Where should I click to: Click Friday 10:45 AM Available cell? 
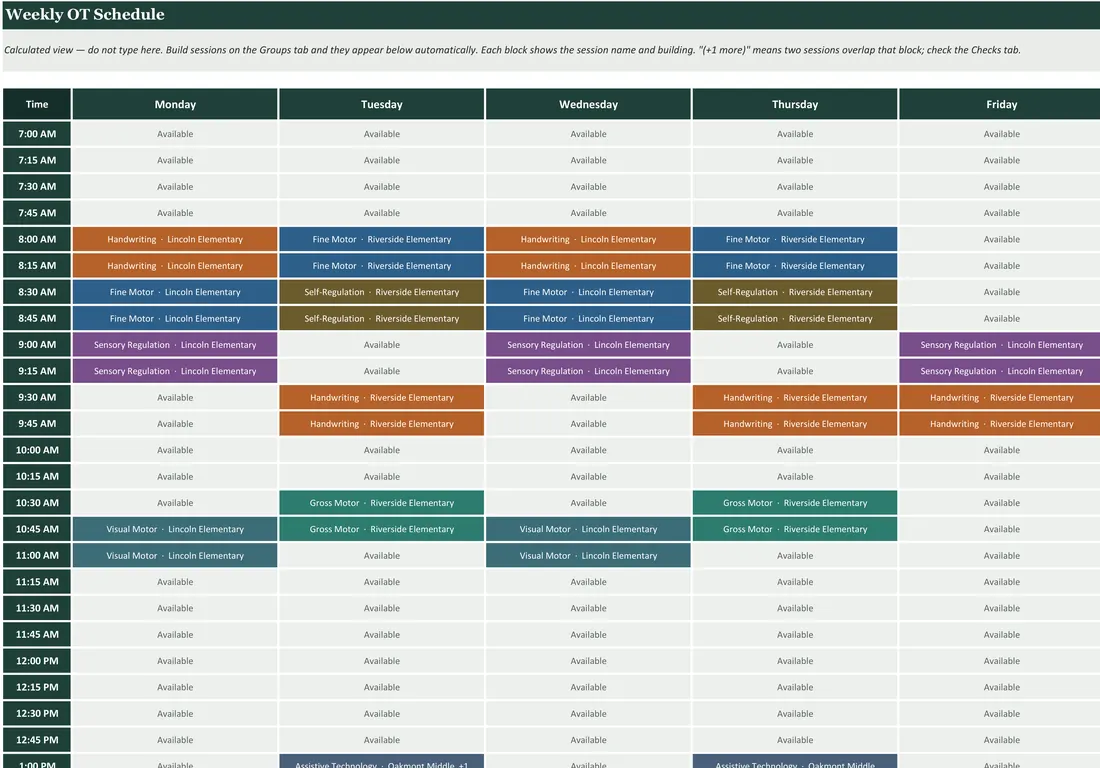[x=1001, y=529]
